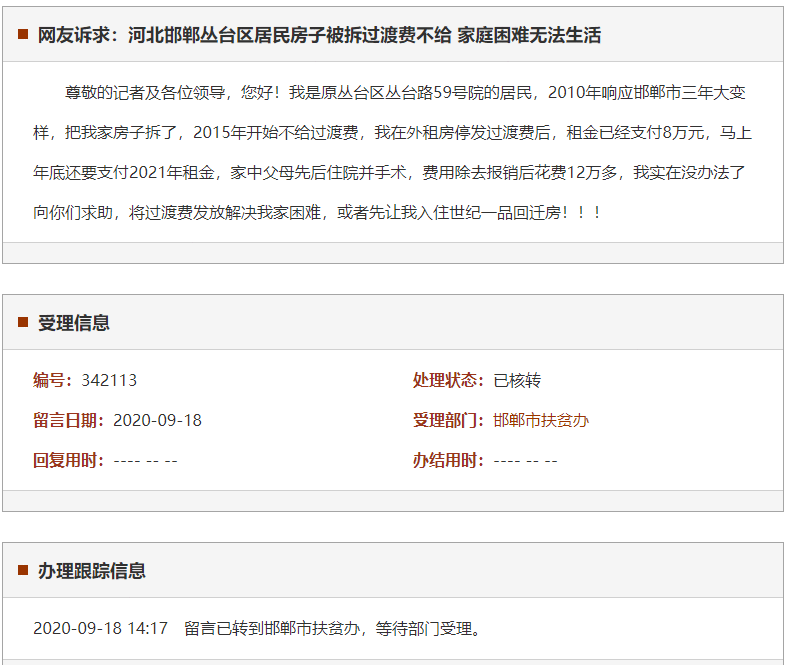The width and height of the screenshot is (790, 665).
Task: Select the 已核转 status value
Action: pos(517,380)
